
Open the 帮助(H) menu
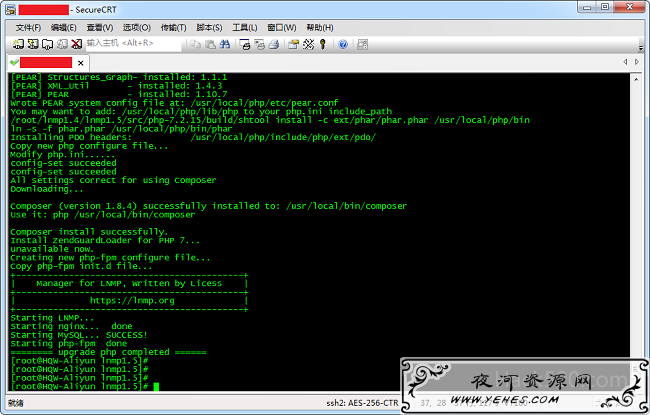(320, 27)
